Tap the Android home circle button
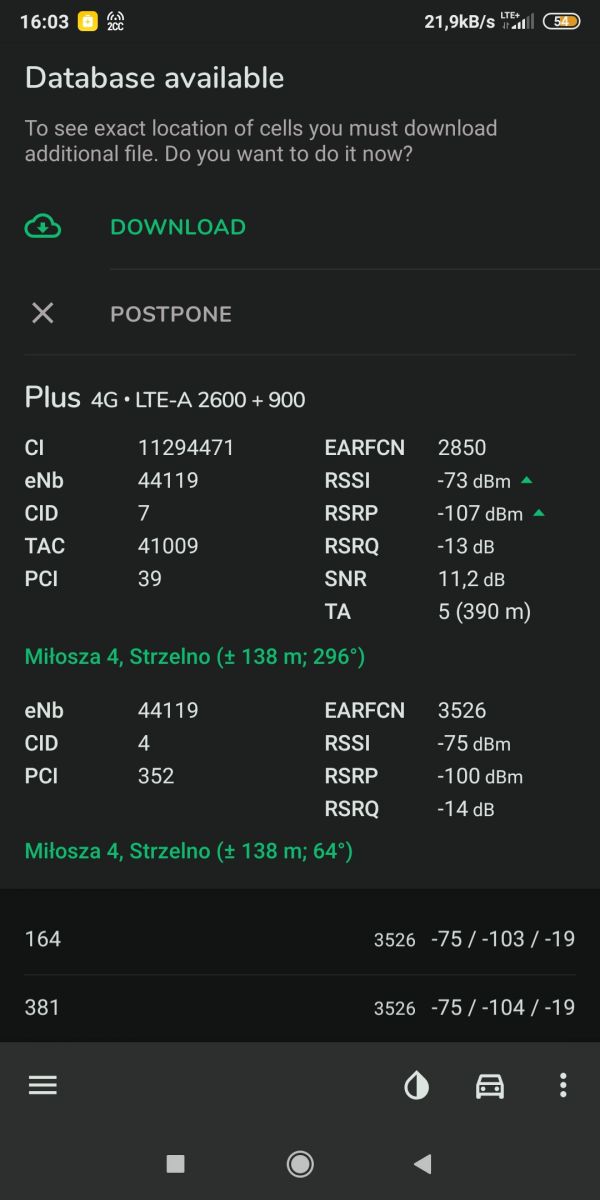Viewport: 600px width, 1200px height. (300, 1163)
